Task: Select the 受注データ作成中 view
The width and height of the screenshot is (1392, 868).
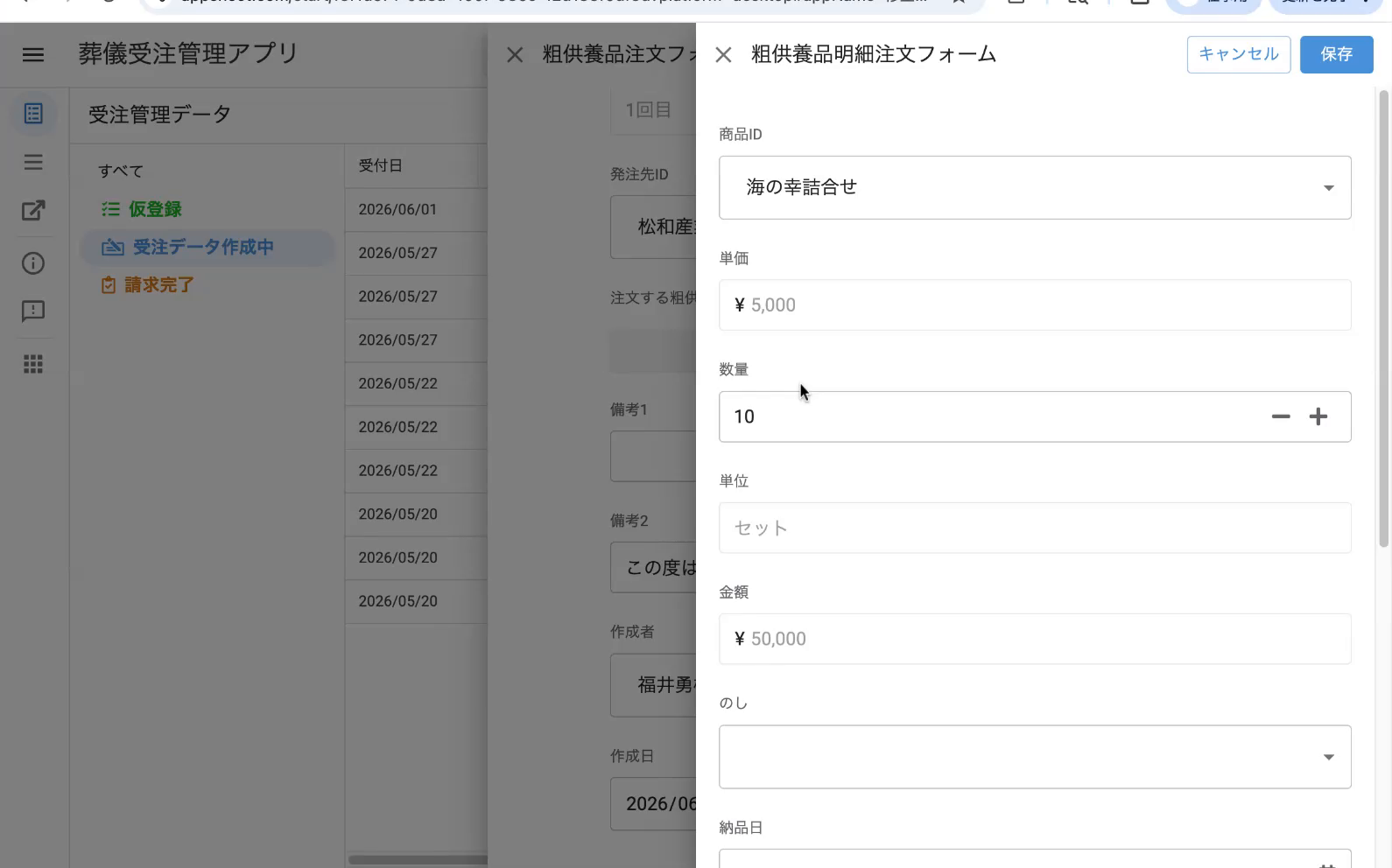Action: point(207,248)
